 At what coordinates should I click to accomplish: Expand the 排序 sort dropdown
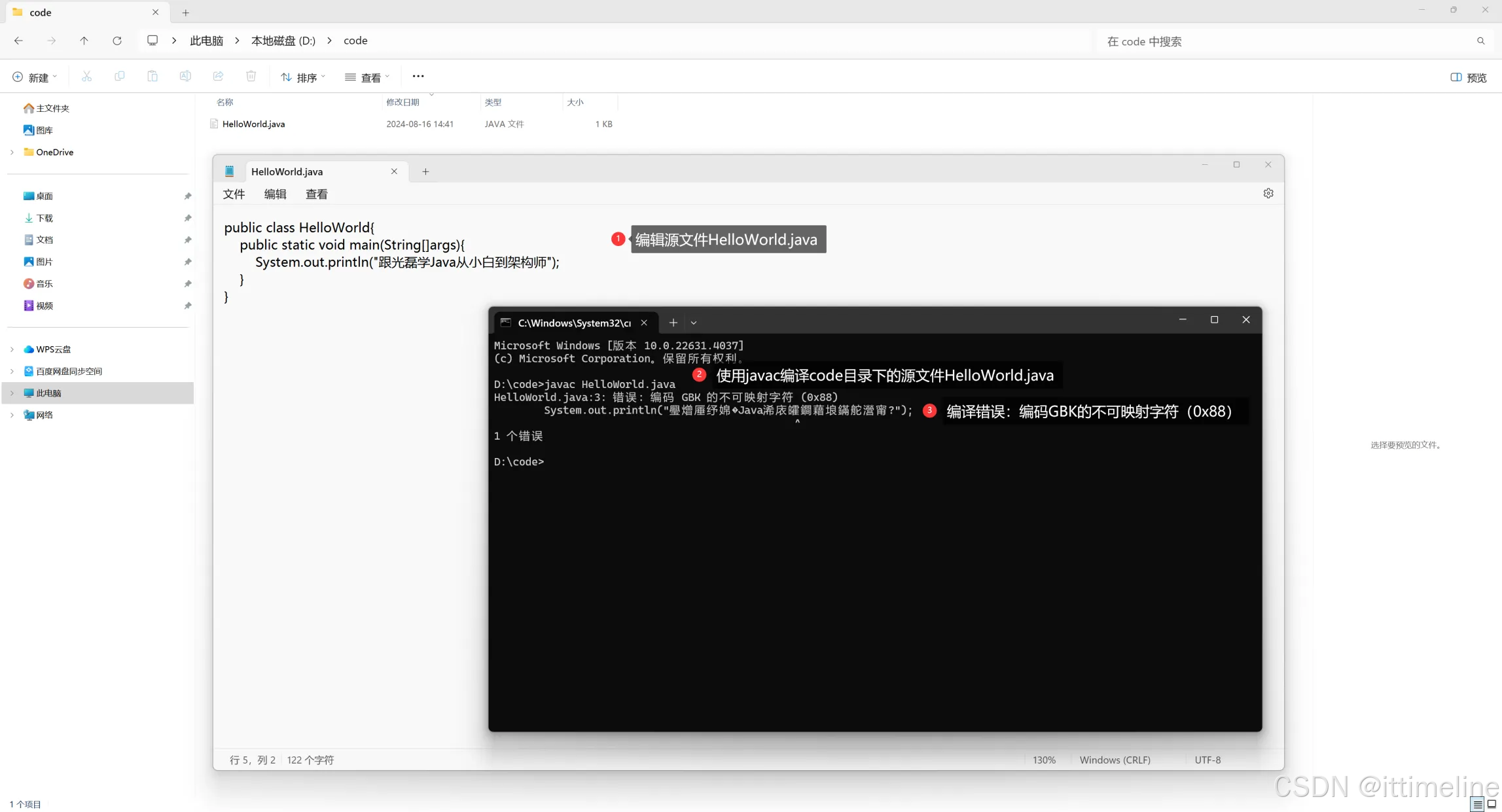(303, 77)
